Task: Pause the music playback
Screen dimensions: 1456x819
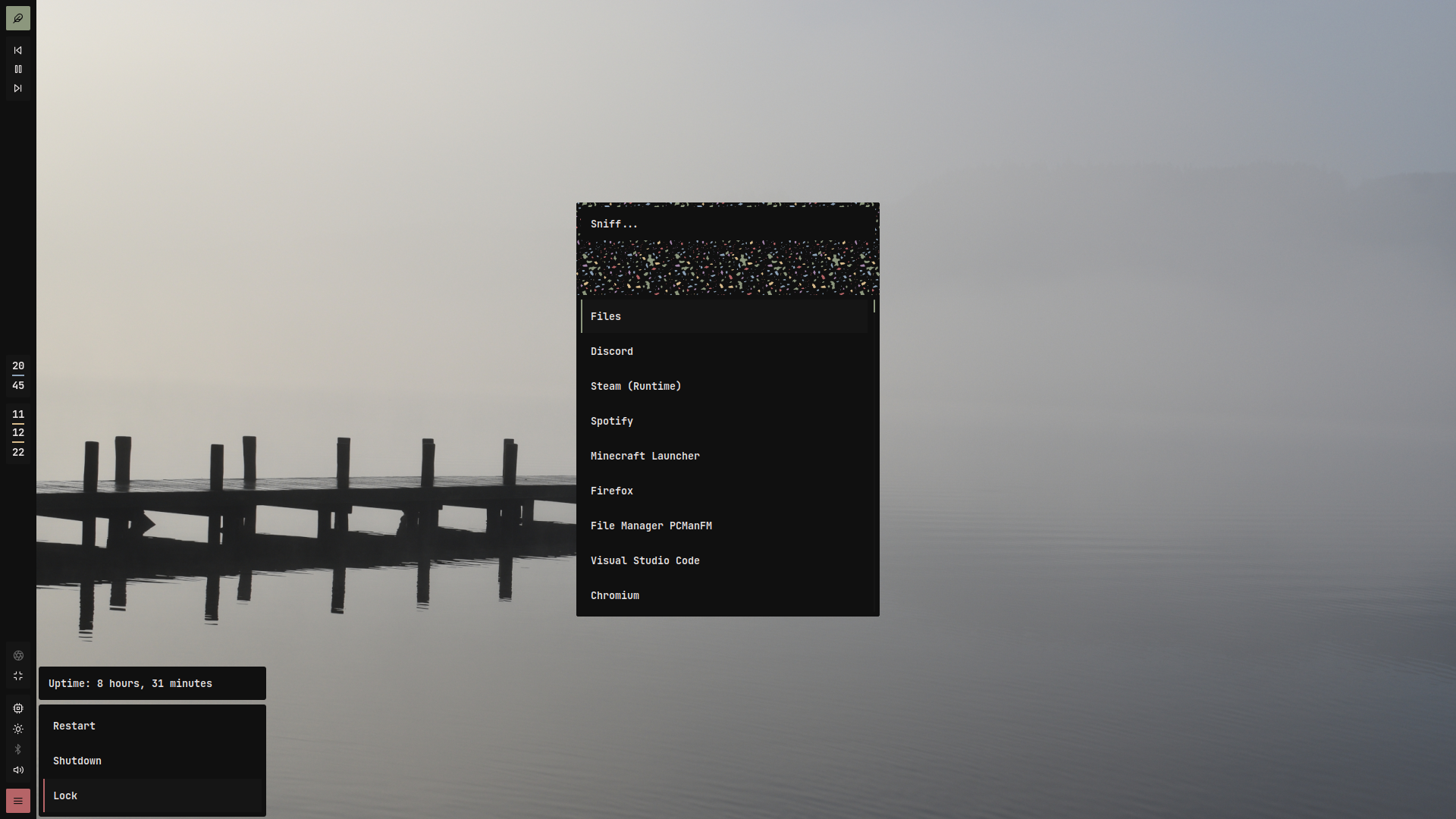Action: [x=18, y=69]
